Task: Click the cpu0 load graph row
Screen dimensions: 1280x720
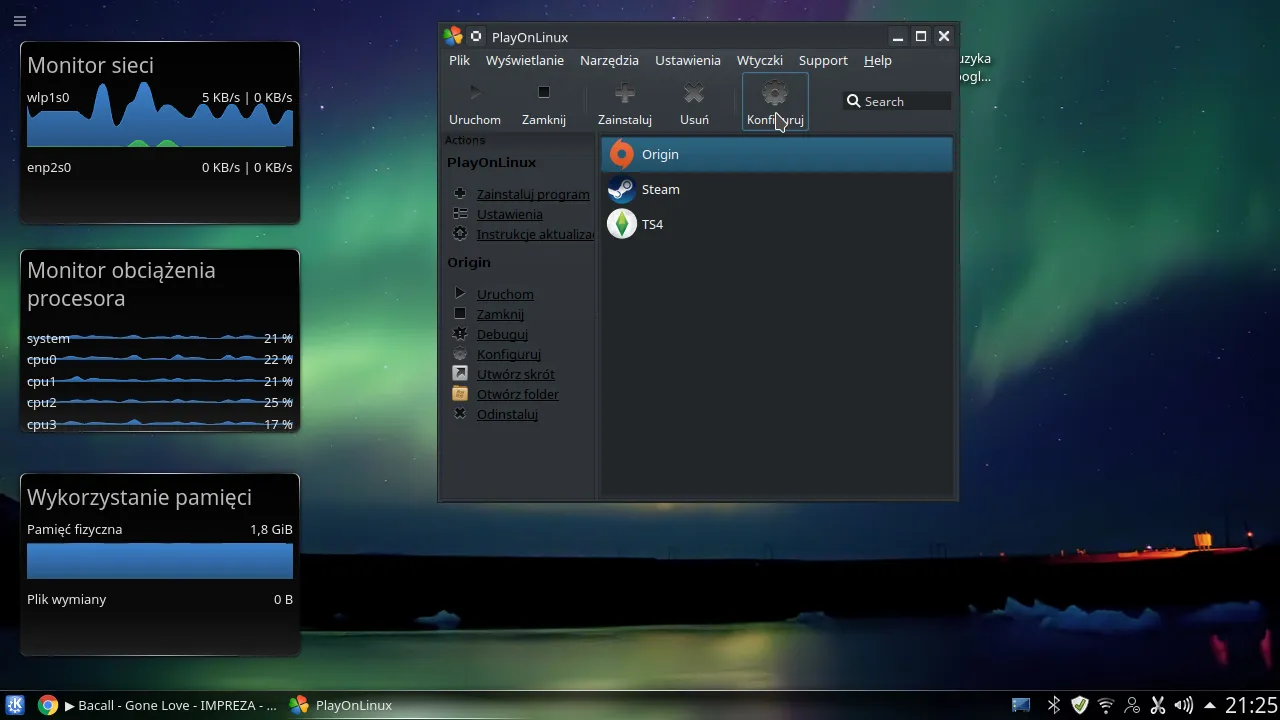Action: (x=160, y=359)
